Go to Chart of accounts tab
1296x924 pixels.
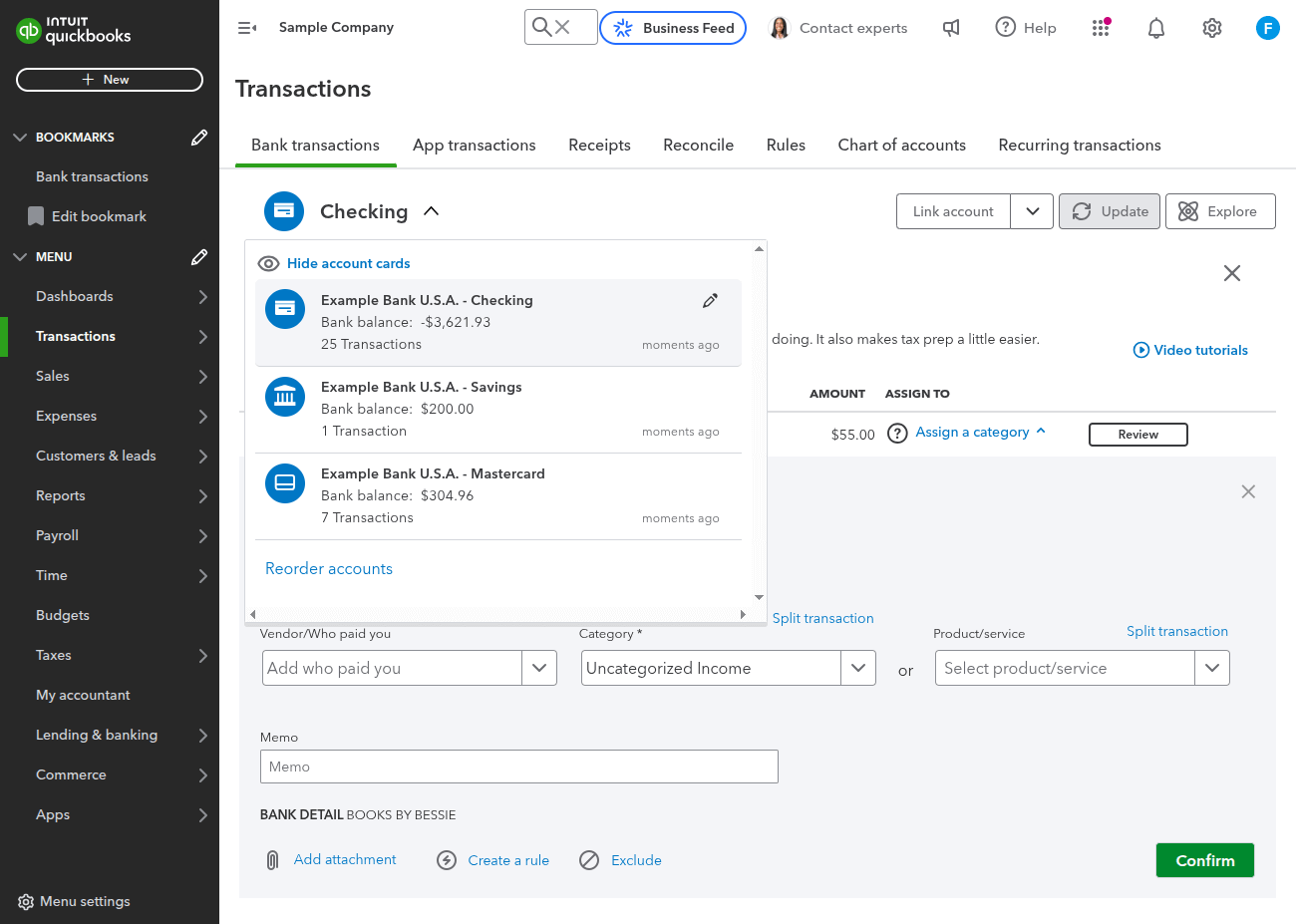point(901,145)
